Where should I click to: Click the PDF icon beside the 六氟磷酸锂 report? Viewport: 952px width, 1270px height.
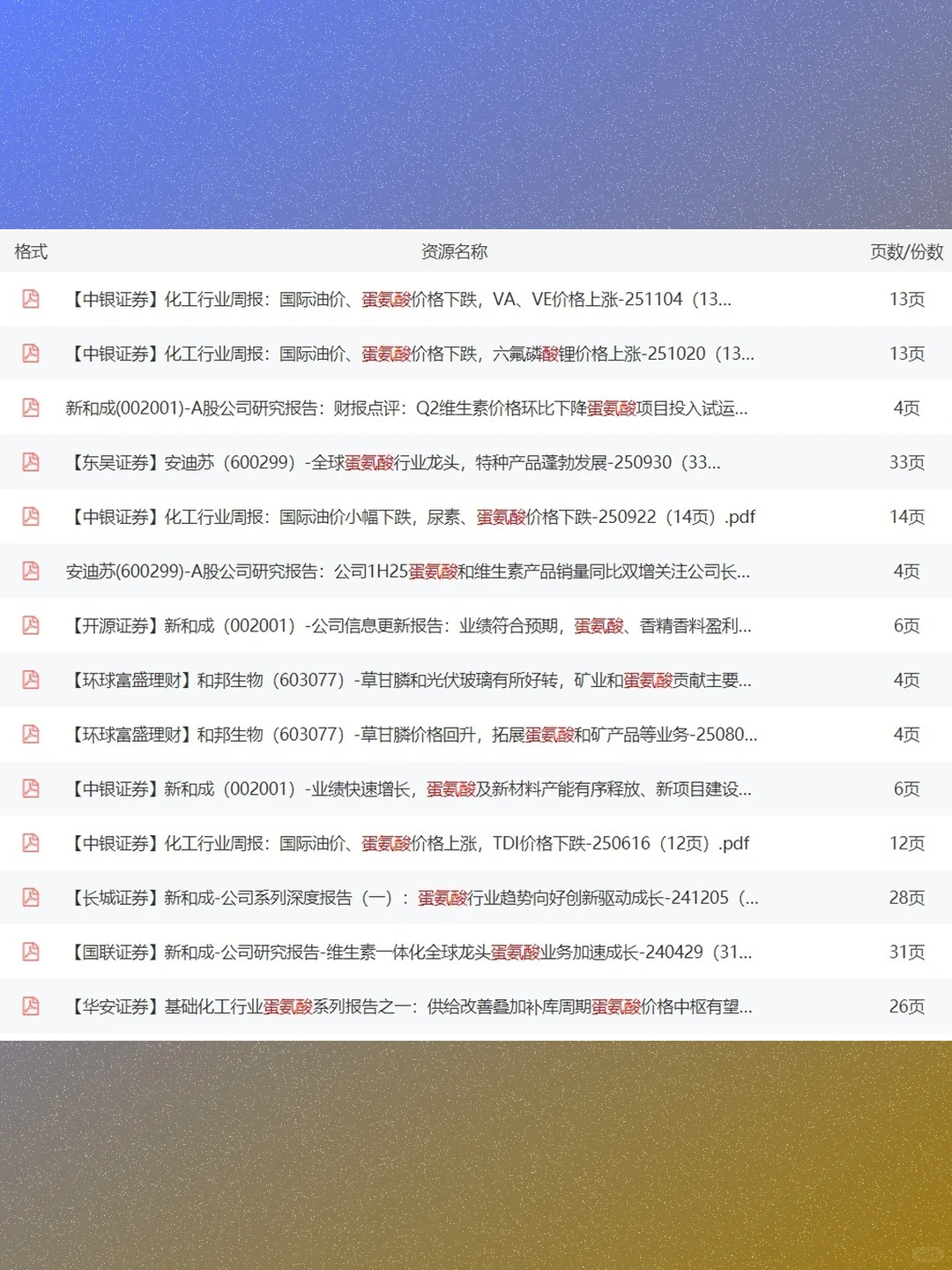tap(31, 354)
